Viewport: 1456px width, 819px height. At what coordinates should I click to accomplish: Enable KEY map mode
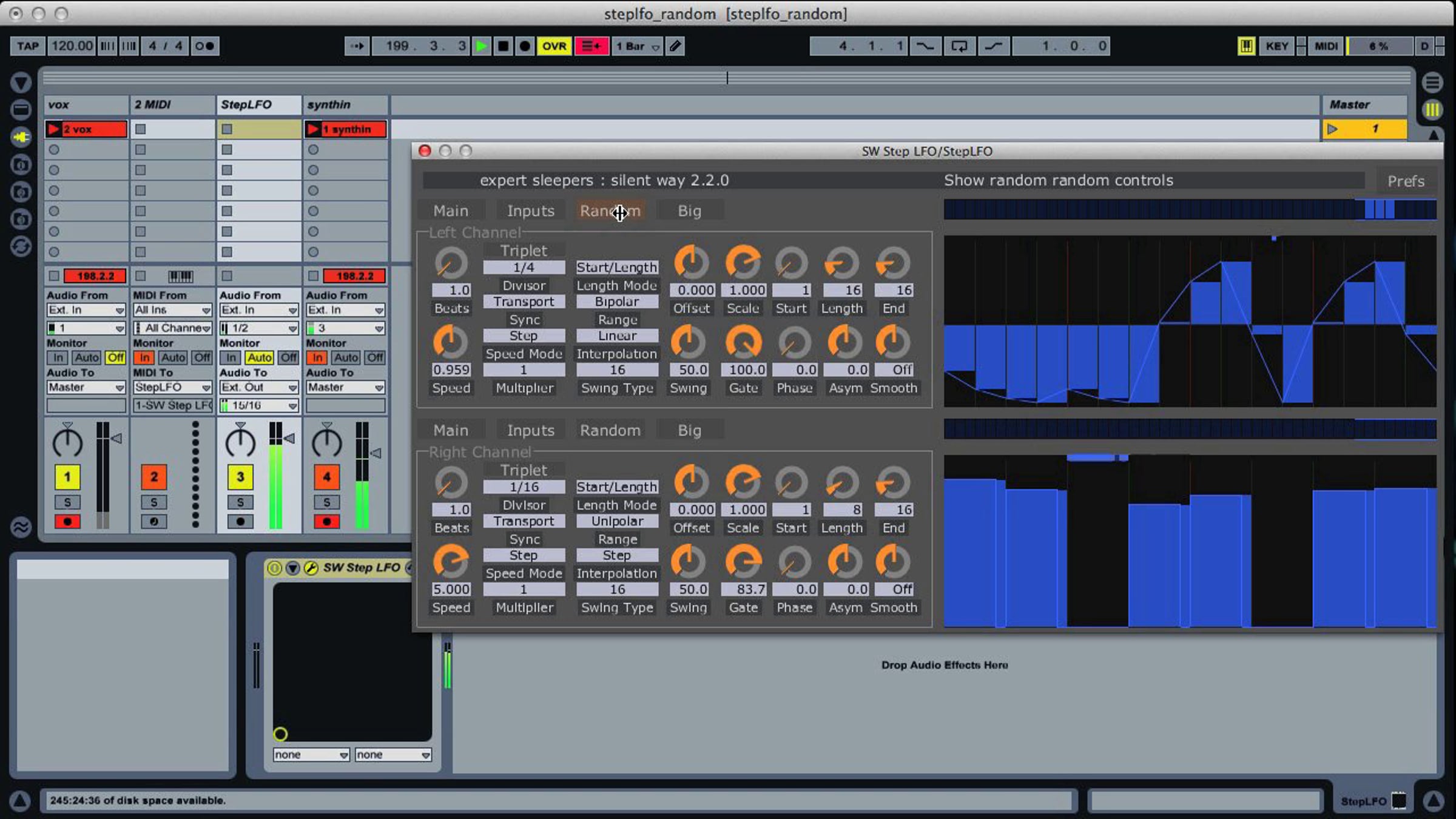[1277, 46]
